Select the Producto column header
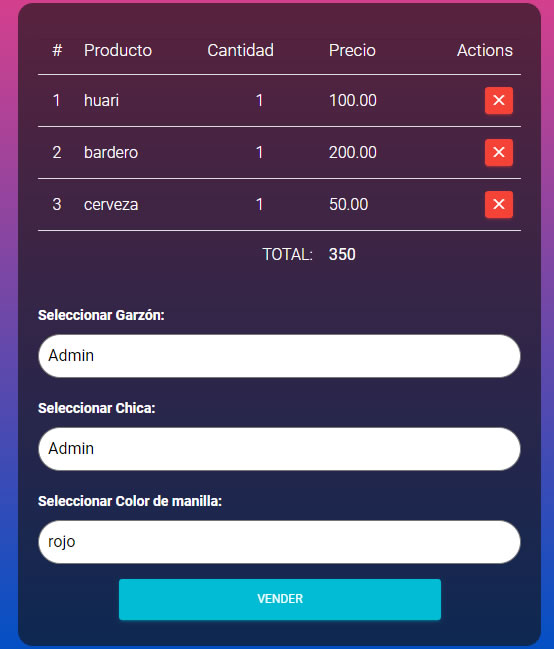The width and height of the screenshot is (554, 649). pyautogui.click(x=118, y=50)
